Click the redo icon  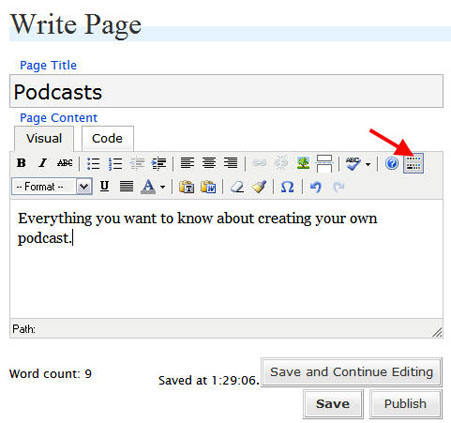coord(338,187)
